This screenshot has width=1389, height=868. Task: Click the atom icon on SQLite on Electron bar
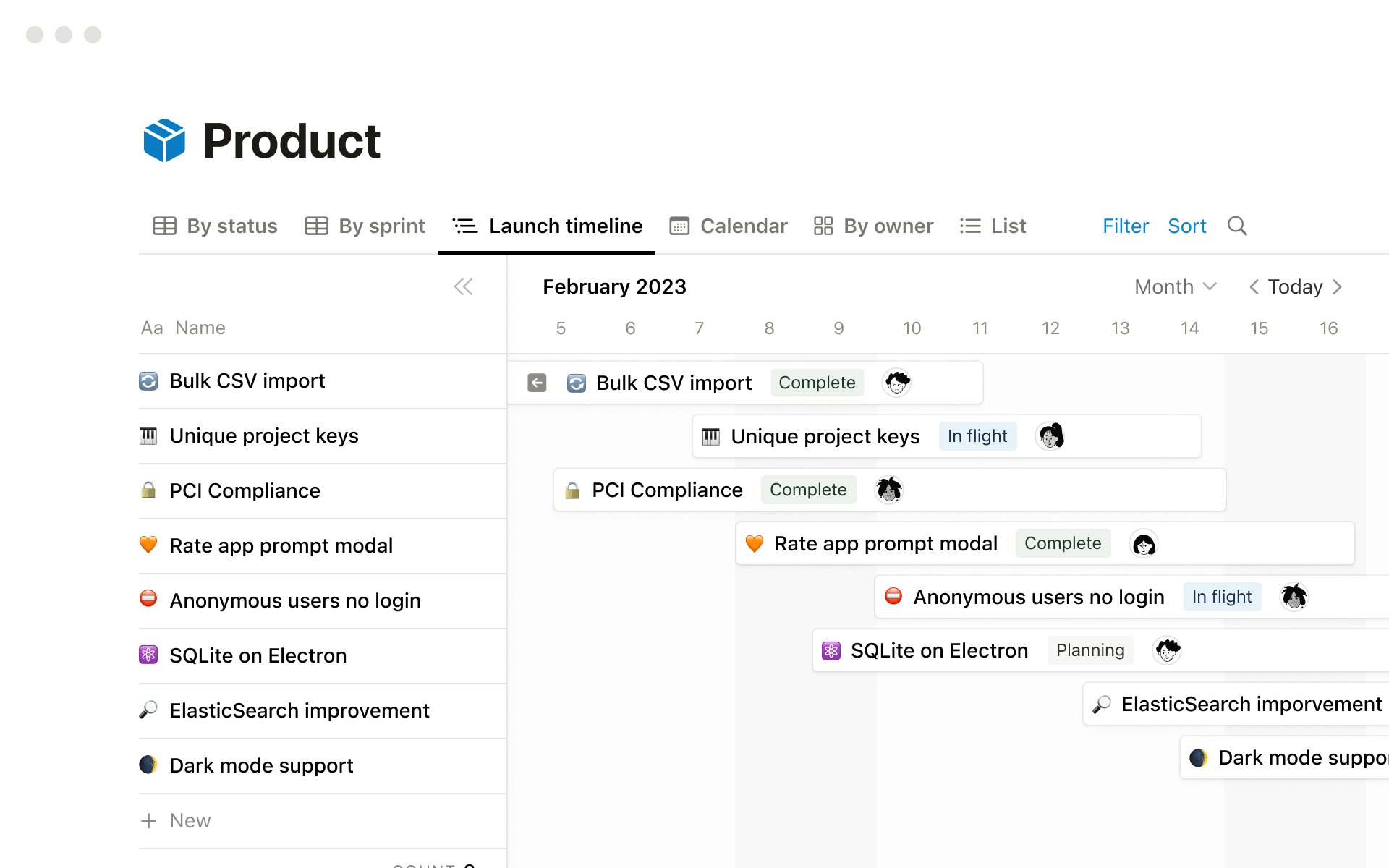(831, 650)
